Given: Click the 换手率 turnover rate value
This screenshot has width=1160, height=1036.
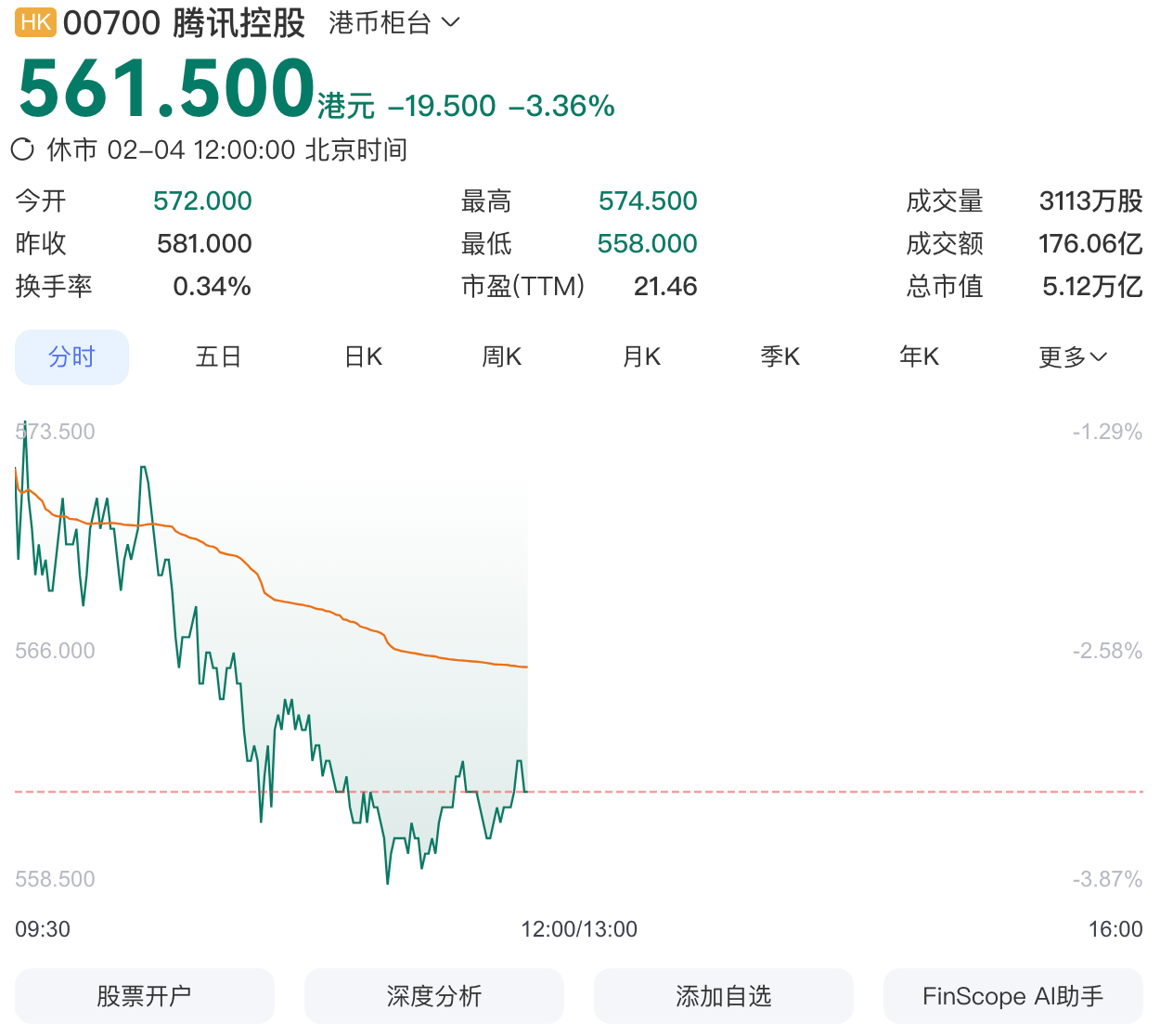Looking at the screenshot, I should [213, 287].
